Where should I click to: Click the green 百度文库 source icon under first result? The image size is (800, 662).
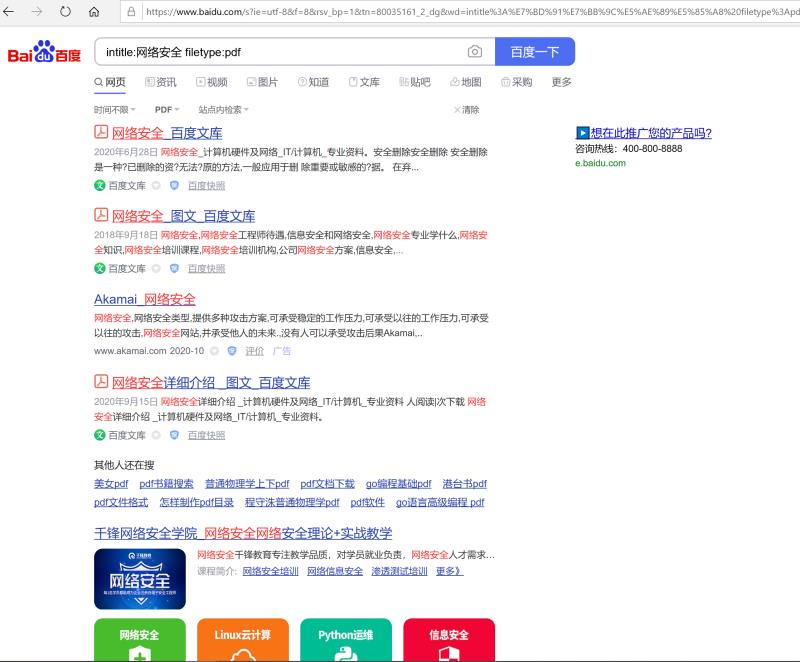tap(100, 185)
